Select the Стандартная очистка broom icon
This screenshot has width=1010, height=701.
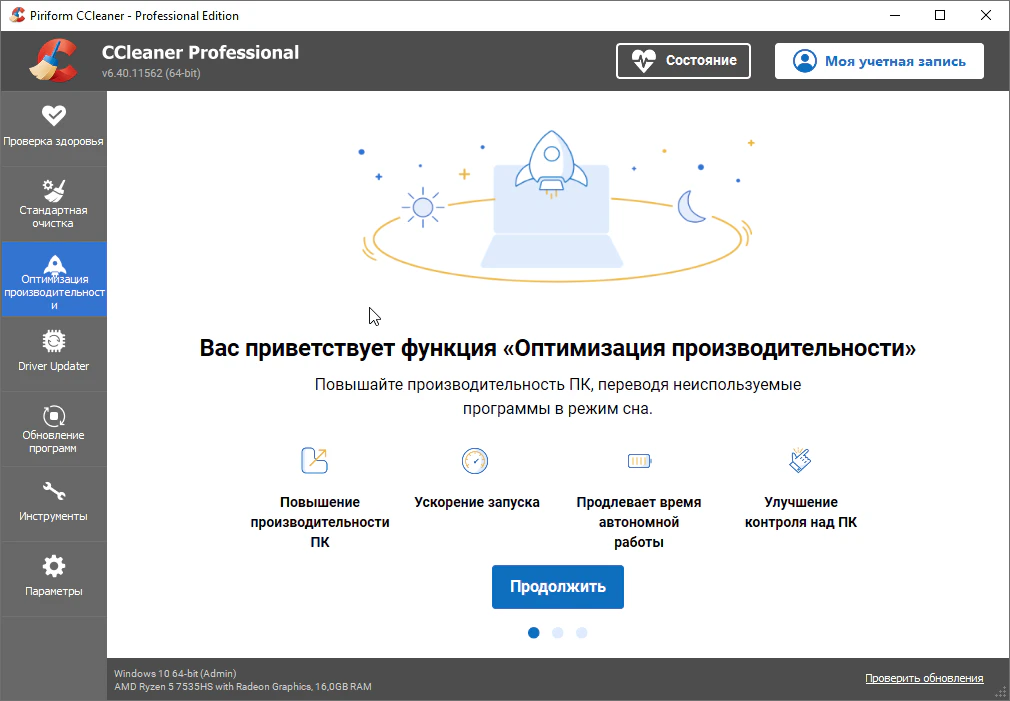(53, 189)
